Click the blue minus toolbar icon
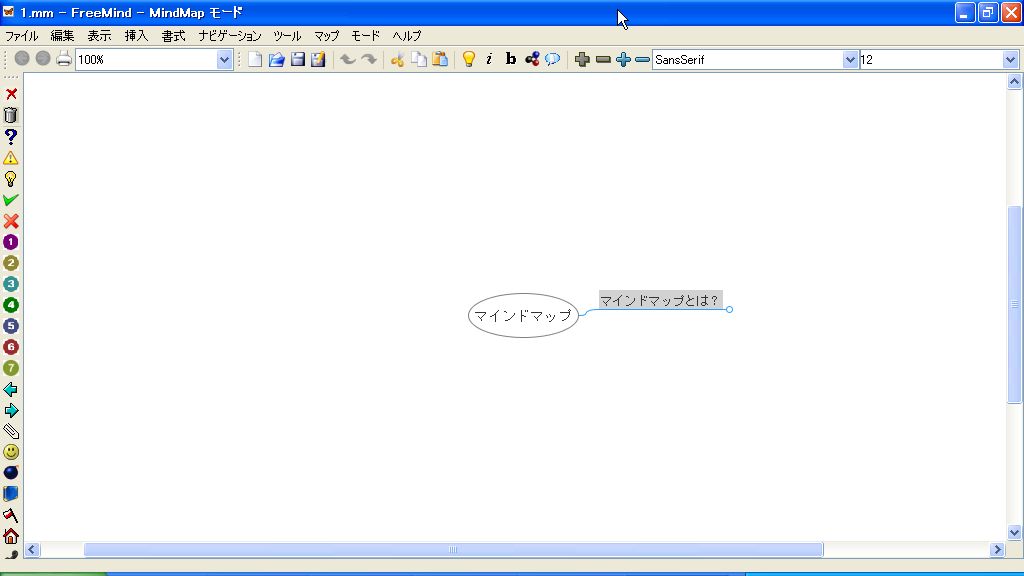This screenshot has width=1024, height=576. click(x=643, y=60)
